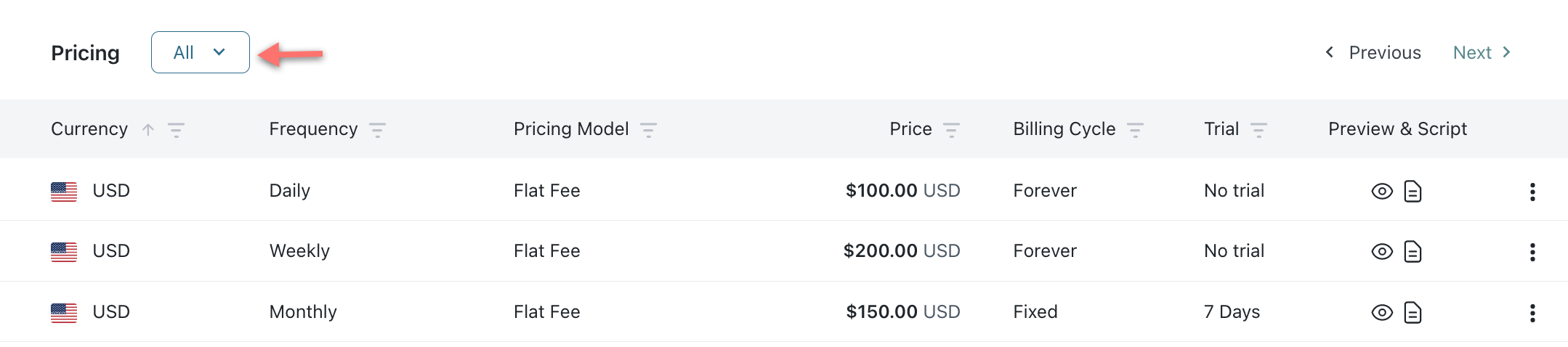Open the Price column filter
The height and width of the screenshot is (347, 1568).
coord(951,130)
